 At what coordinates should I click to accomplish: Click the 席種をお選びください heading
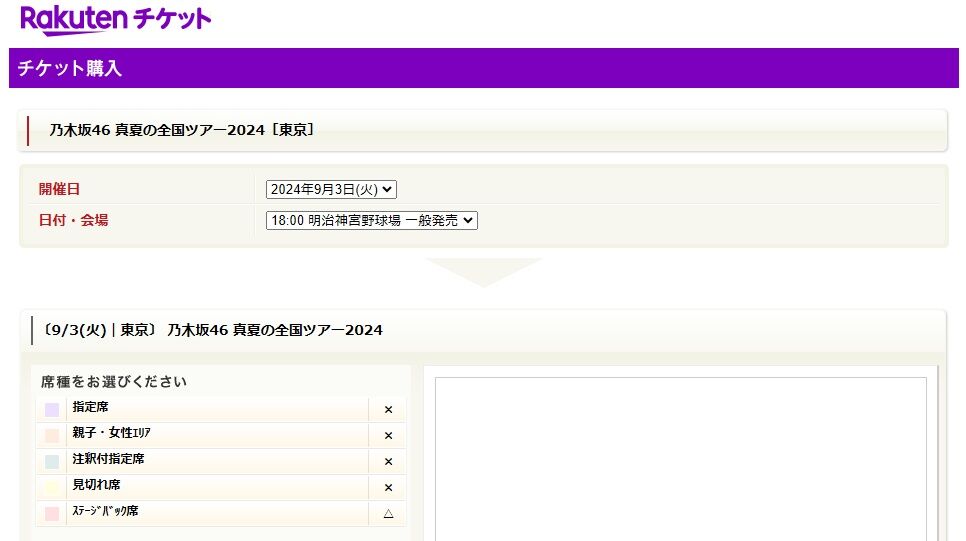click(x=114, y=382)
